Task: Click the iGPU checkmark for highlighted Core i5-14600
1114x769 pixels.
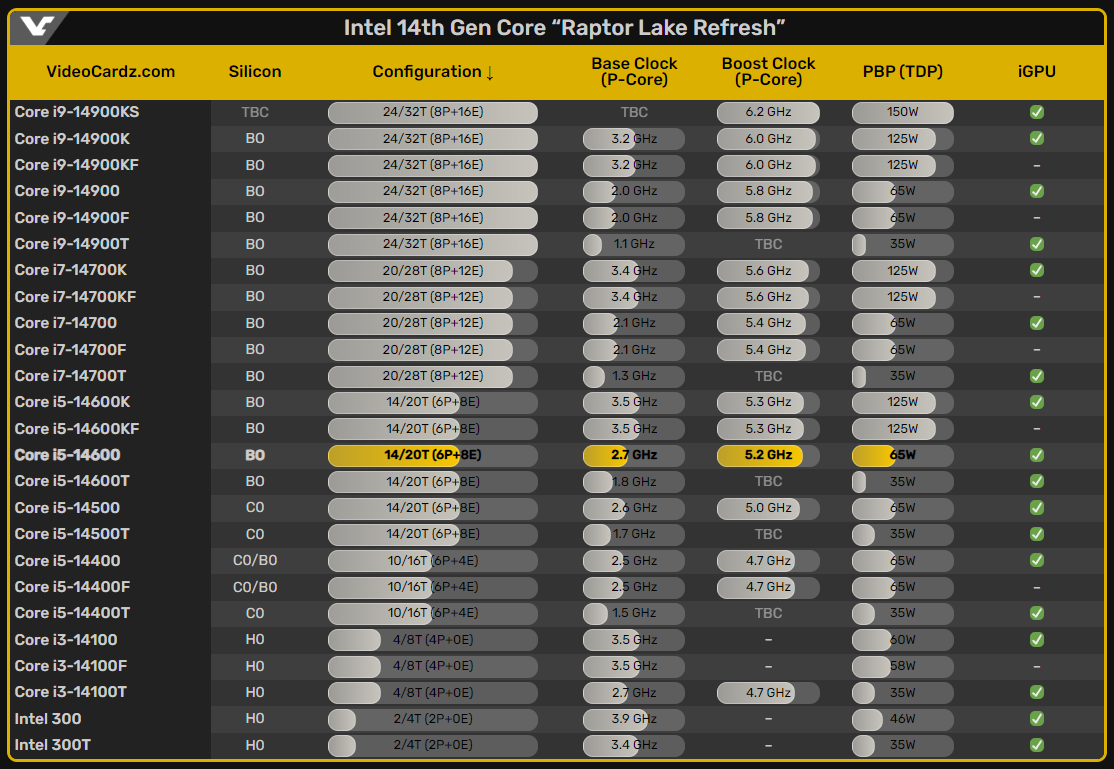Action: coord(1037,455)
